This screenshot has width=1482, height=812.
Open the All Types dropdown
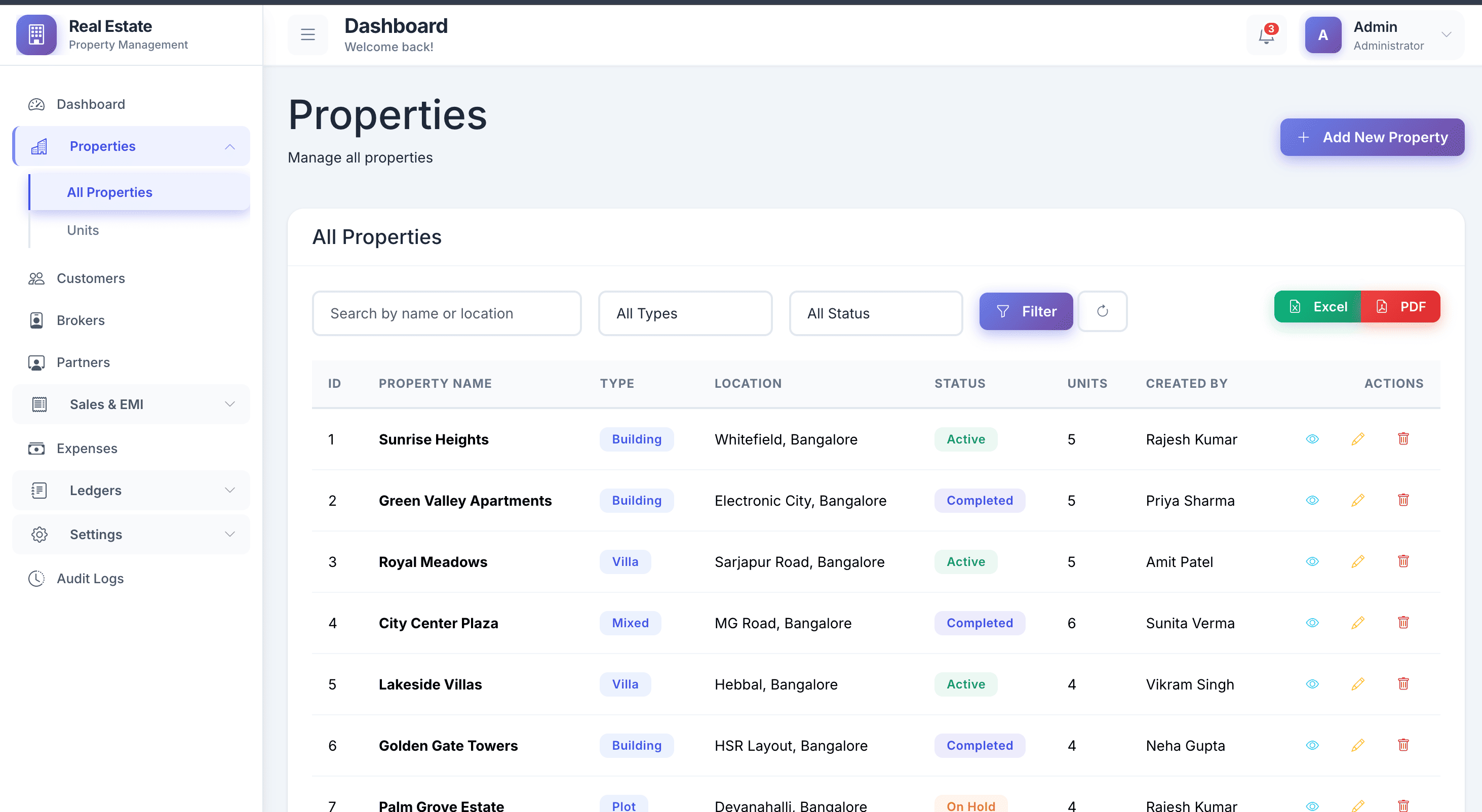[x=685, y=313]
